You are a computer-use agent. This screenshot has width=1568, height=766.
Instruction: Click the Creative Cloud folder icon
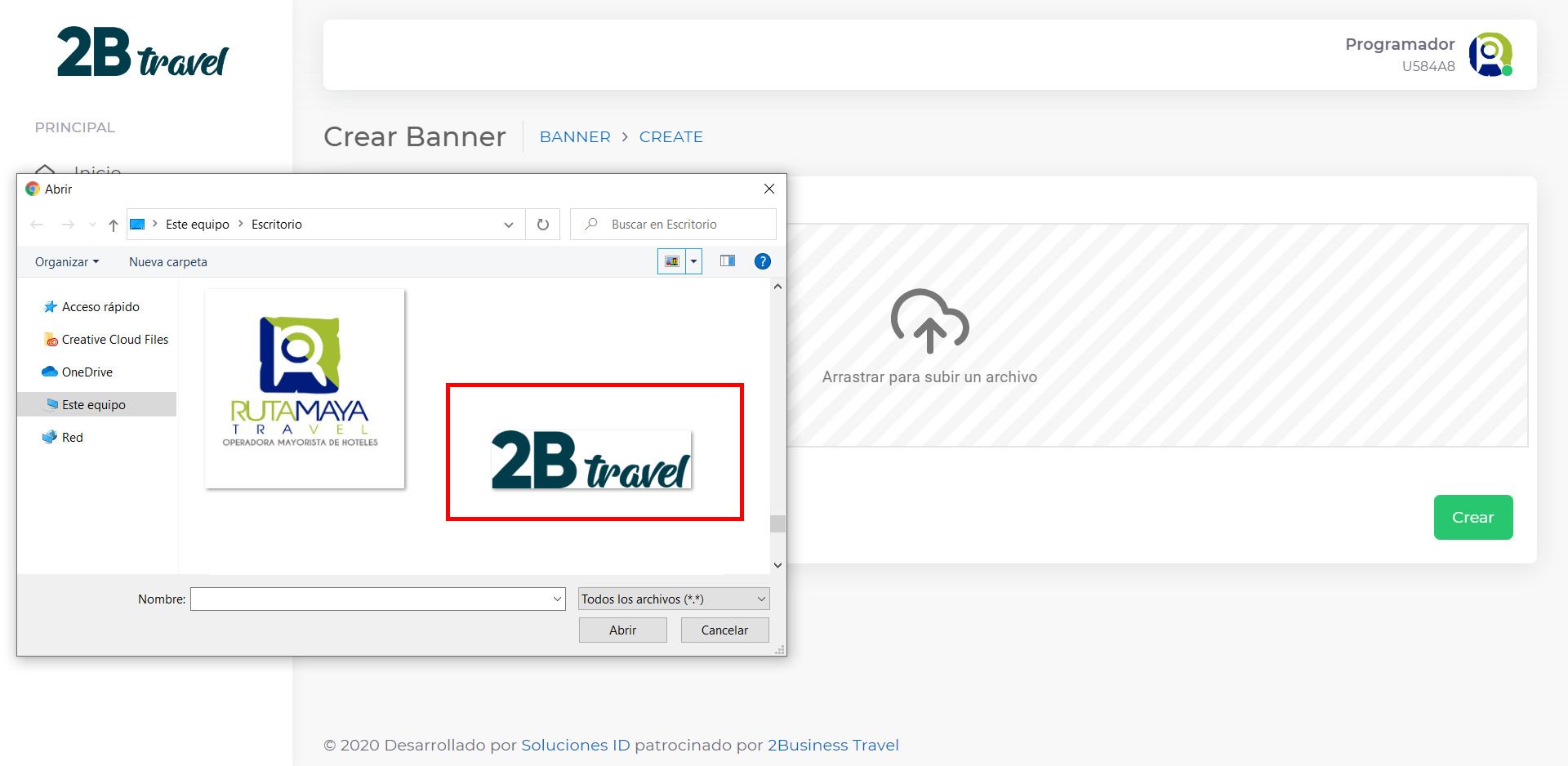[x=51, y=340]
